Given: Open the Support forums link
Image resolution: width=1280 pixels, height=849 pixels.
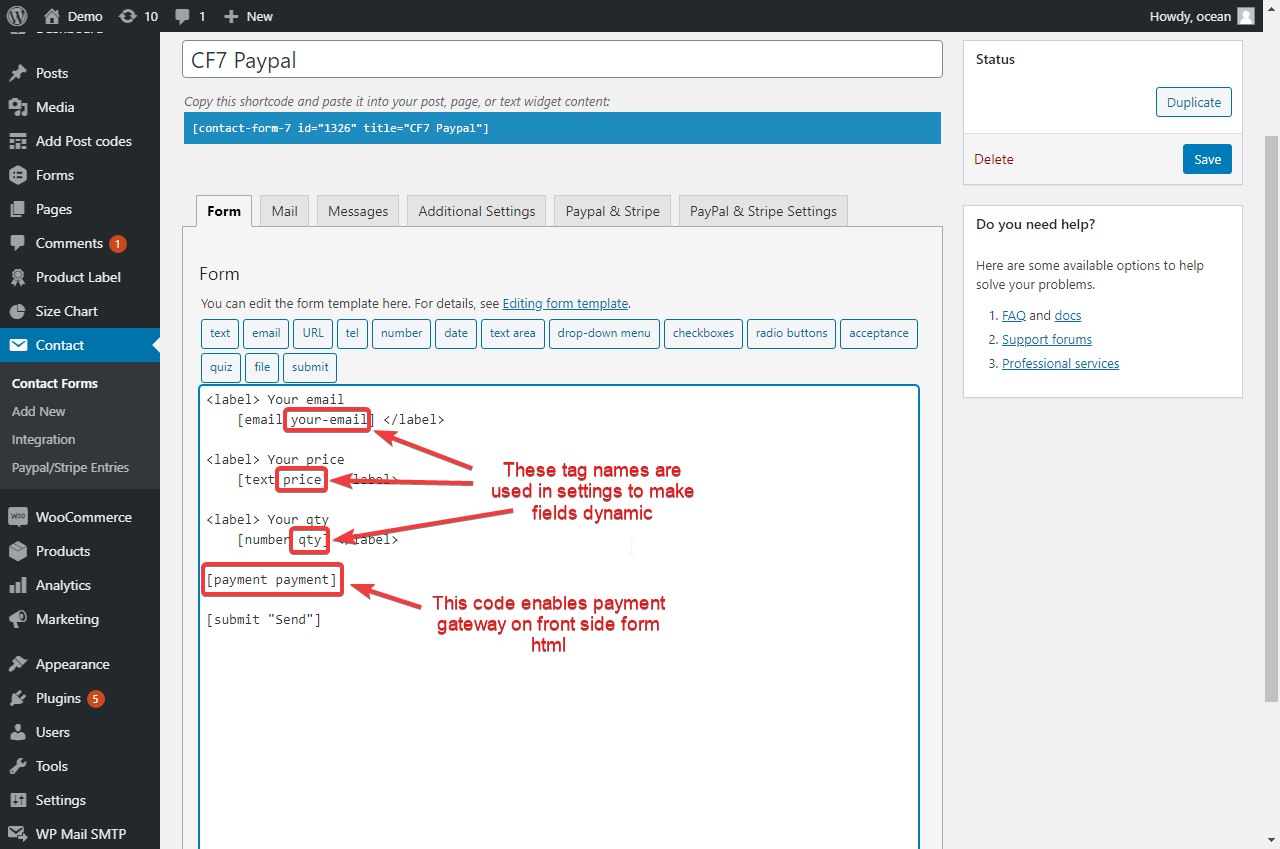Looking at the screenshot, I should point(1047,339).
